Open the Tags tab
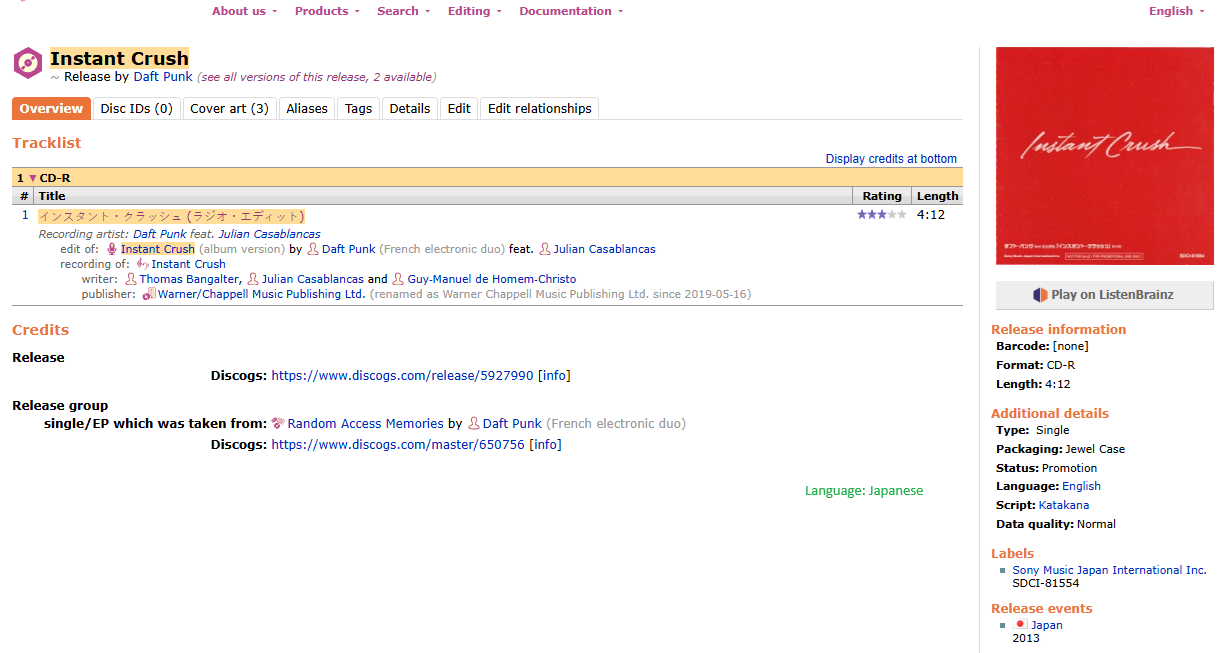This screenshot has width=1226, height=653. [358, 108]
